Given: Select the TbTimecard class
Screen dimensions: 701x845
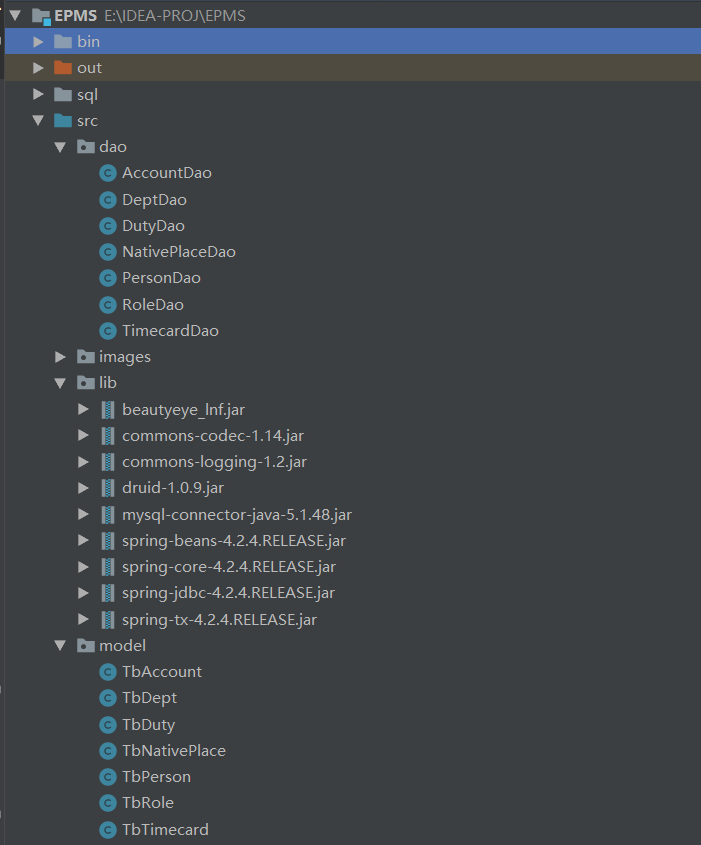Looking at the screenshot, I should tap(165, 829).
